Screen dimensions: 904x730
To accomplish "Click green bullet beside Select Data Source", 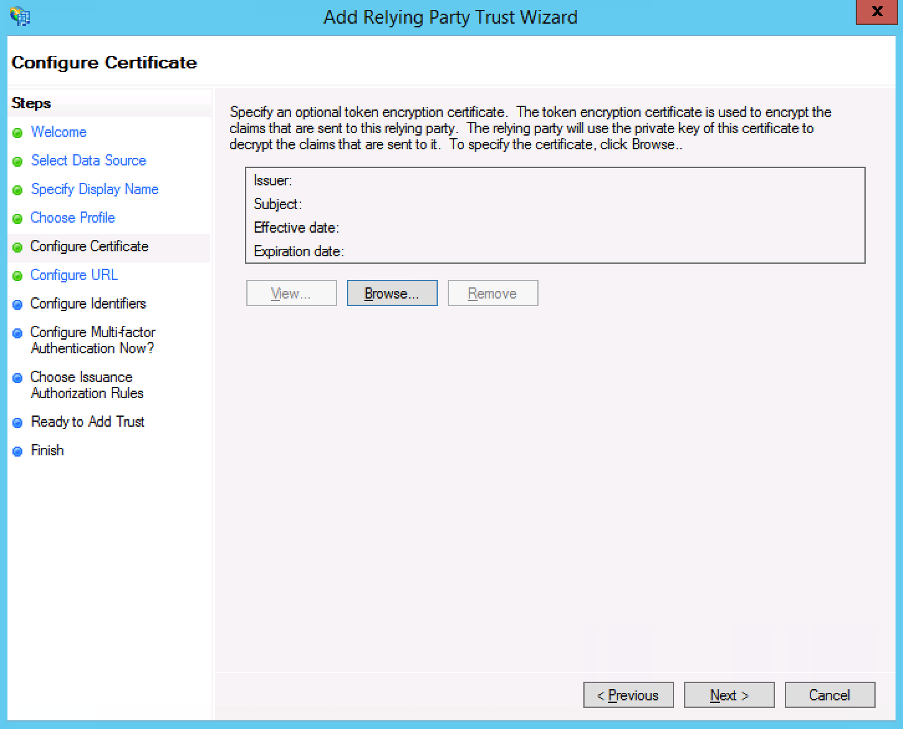I will [17, 161].
